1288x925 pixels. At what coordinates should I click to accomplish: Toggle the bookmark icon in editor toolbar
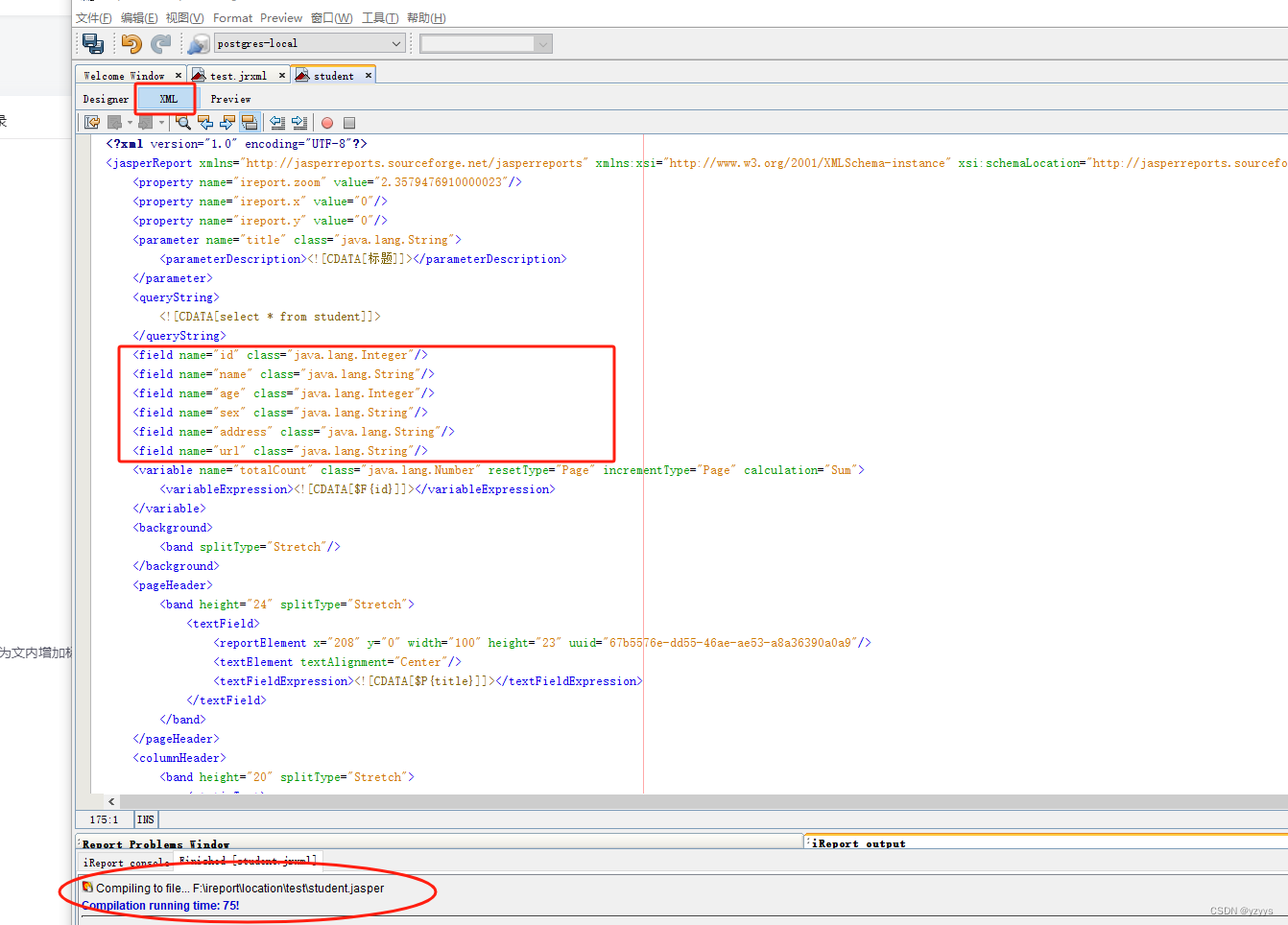coord(250,122)
